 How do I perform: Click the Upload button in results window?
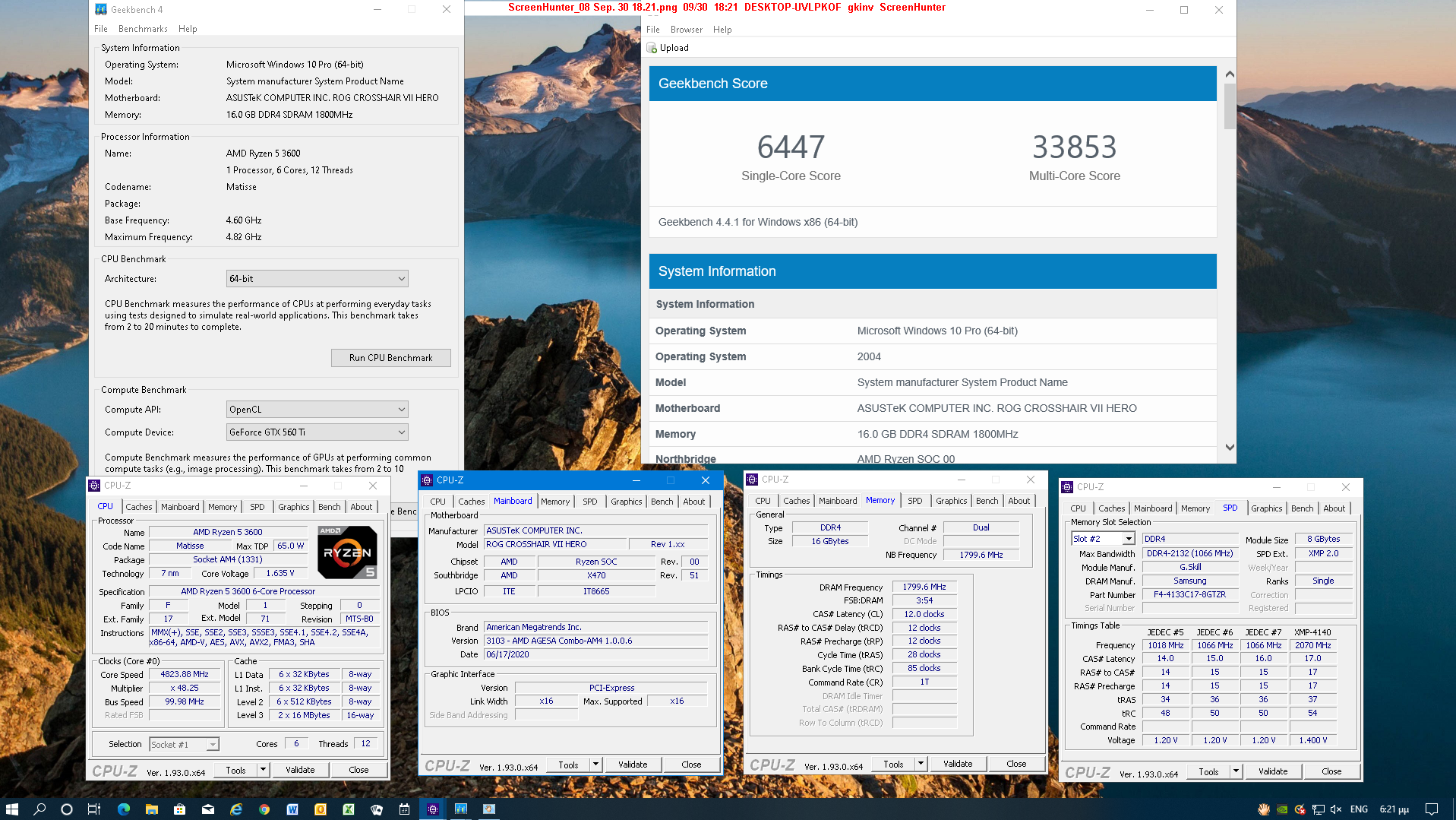(x=668, y=48)
